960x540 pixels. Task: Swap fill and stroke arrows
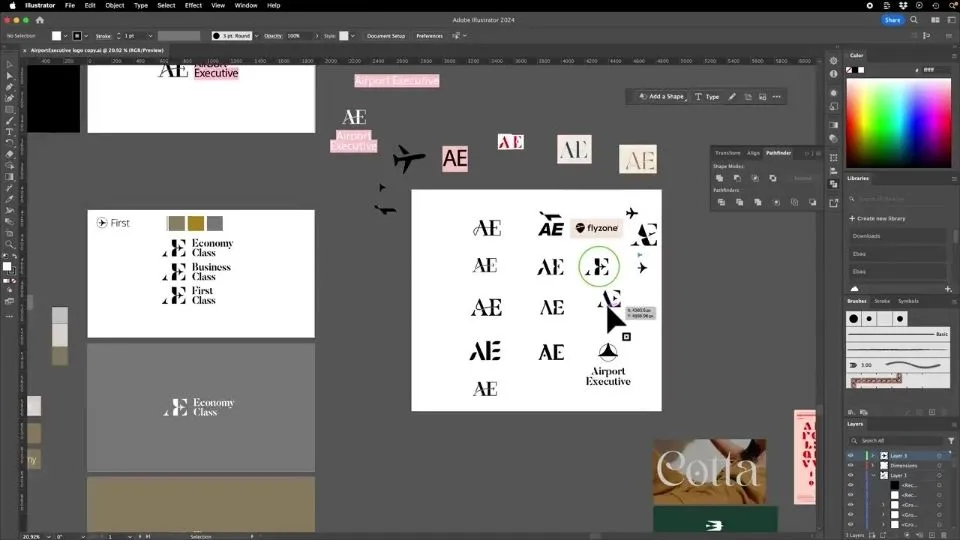tap(14, 257)
